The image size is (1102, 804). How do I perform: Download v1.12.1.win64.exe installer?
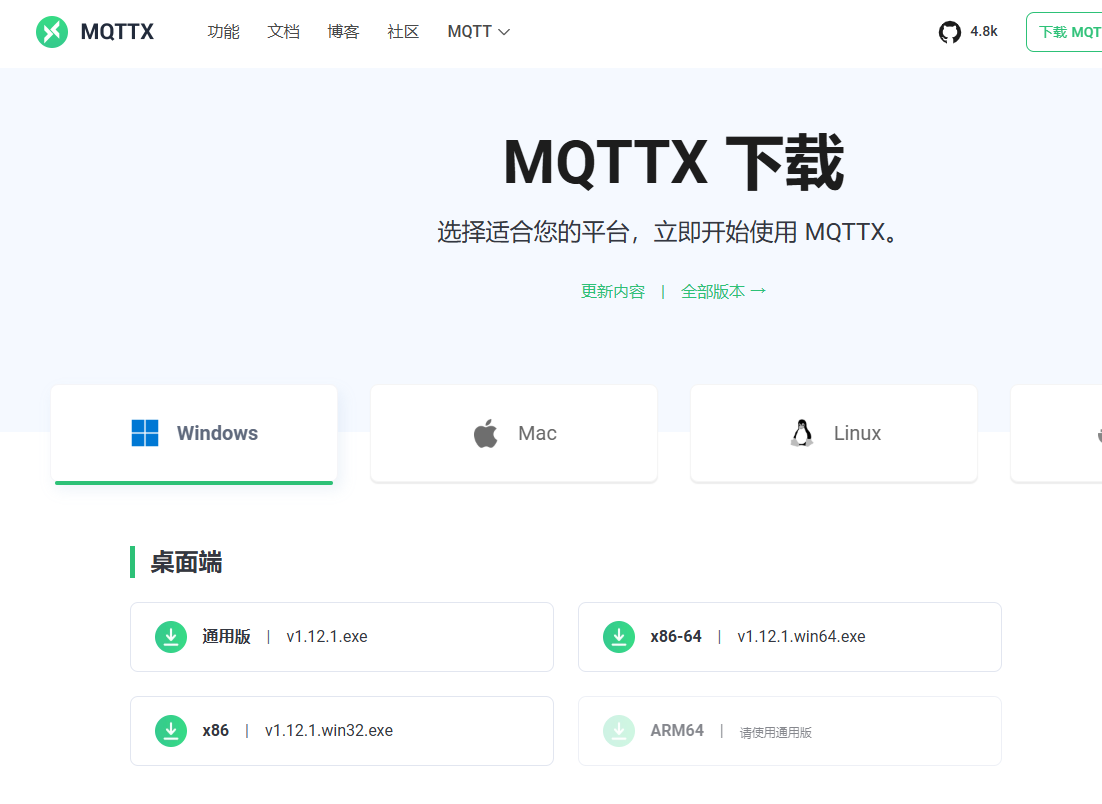pyautogui.click(x=790, y=637)
